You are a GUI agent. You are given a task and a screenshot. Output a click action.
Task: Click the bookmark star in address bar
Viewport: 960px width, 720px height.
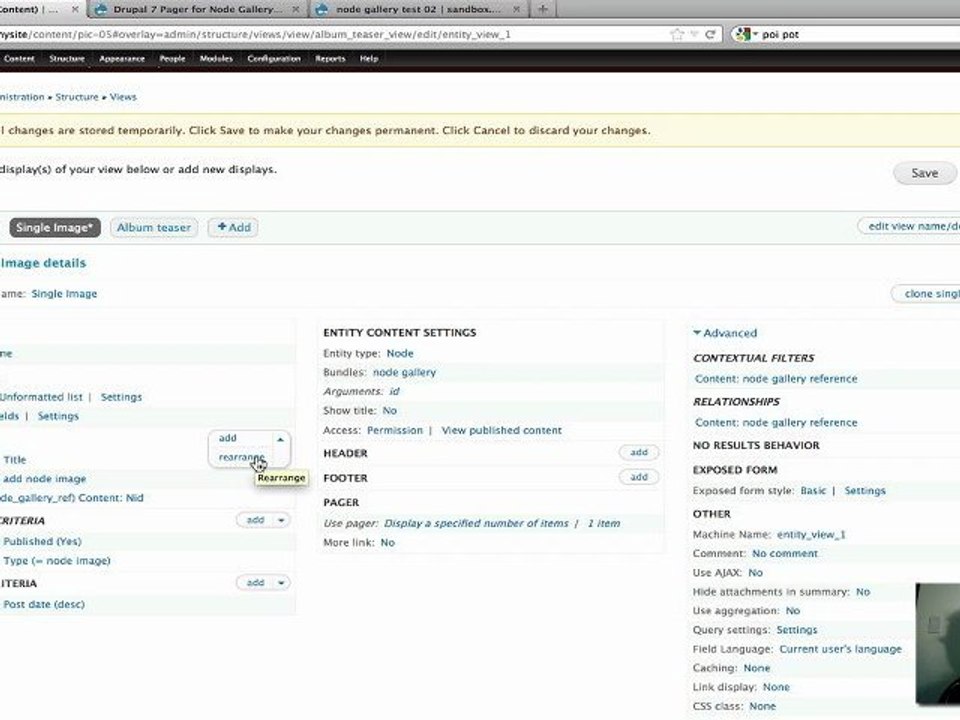[x=677, y=34]
